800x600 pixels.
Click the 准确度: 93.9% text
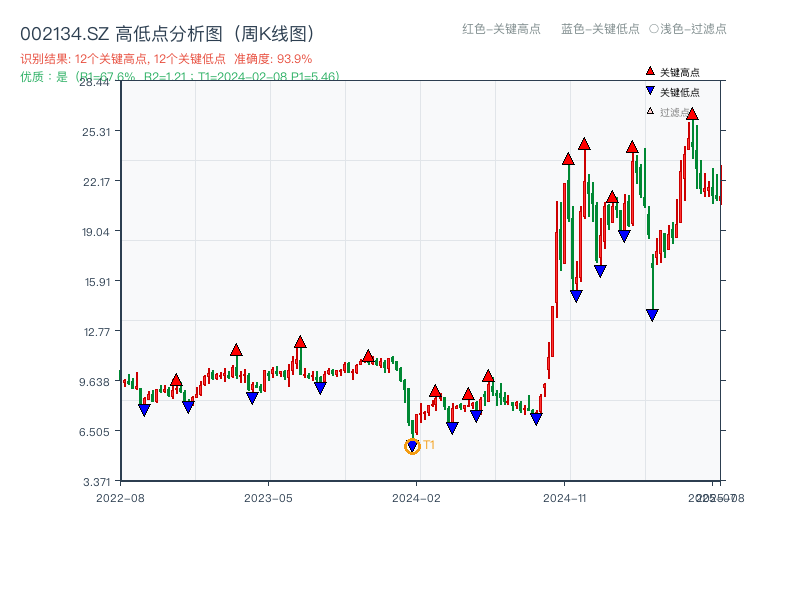click(273, 59)
